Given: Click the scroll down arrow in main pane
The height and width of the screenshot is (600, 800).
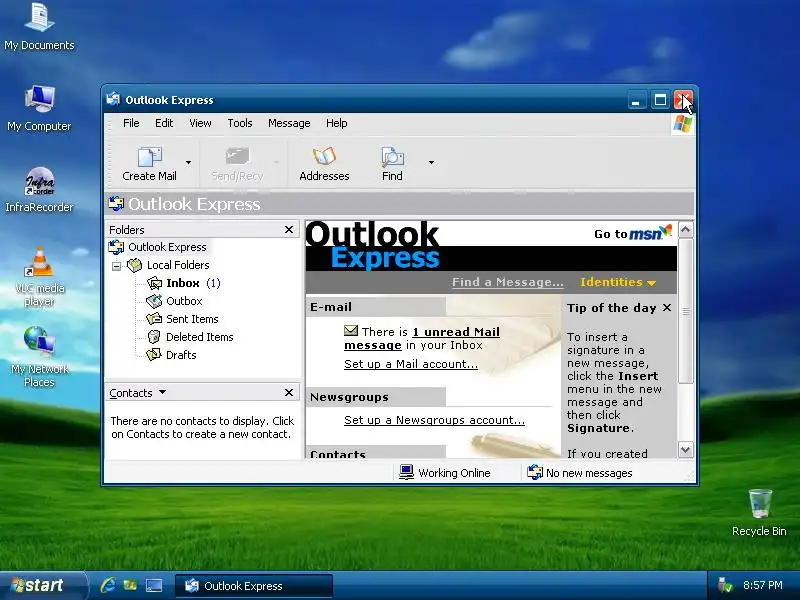Looking at the screenshot, I should (685, 449).
